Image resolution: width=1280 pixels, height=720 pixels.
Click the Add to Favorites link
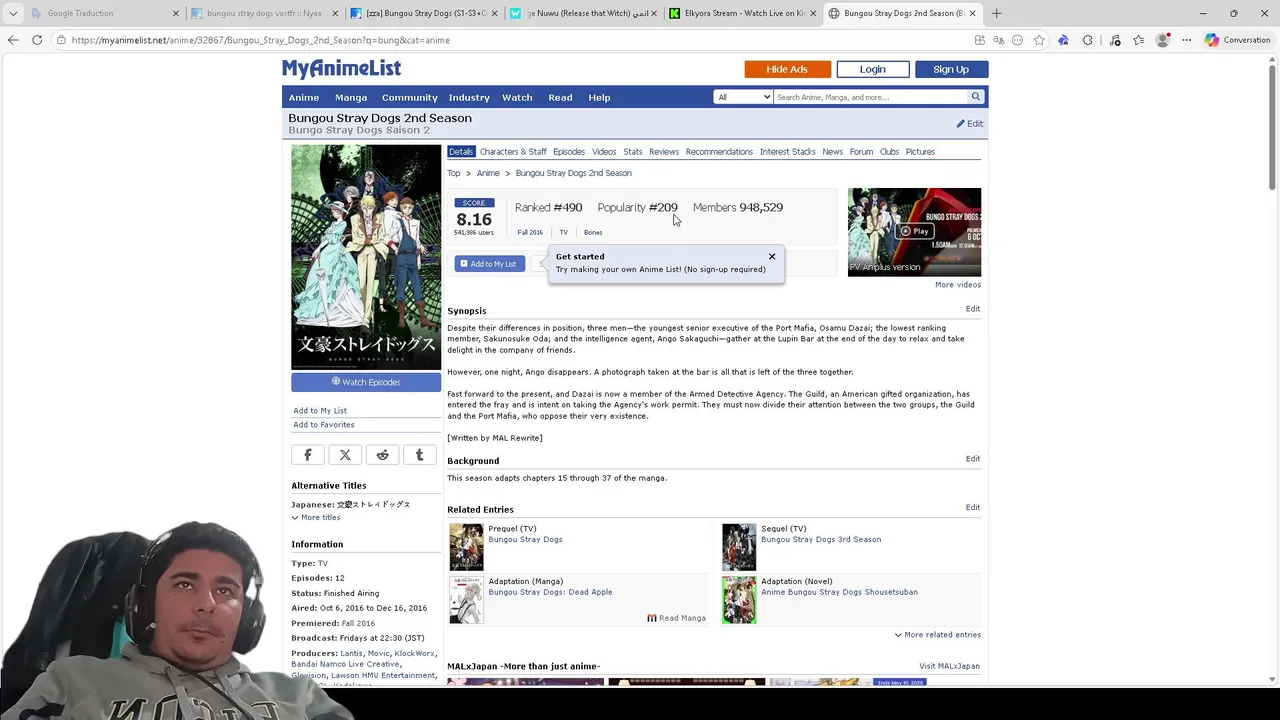324,425
